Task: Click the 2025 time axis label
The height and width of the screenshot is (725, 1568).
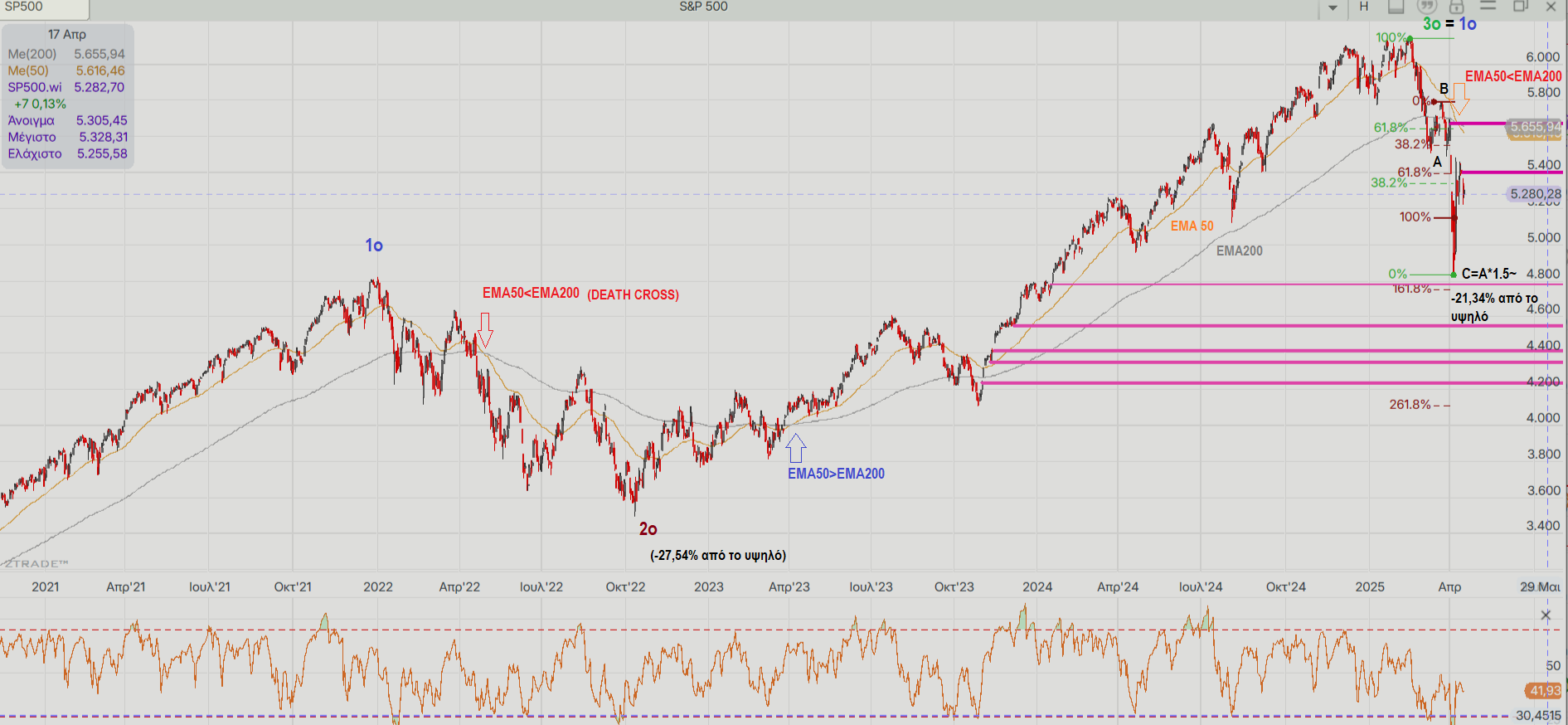Action: tap(1370, 586)
